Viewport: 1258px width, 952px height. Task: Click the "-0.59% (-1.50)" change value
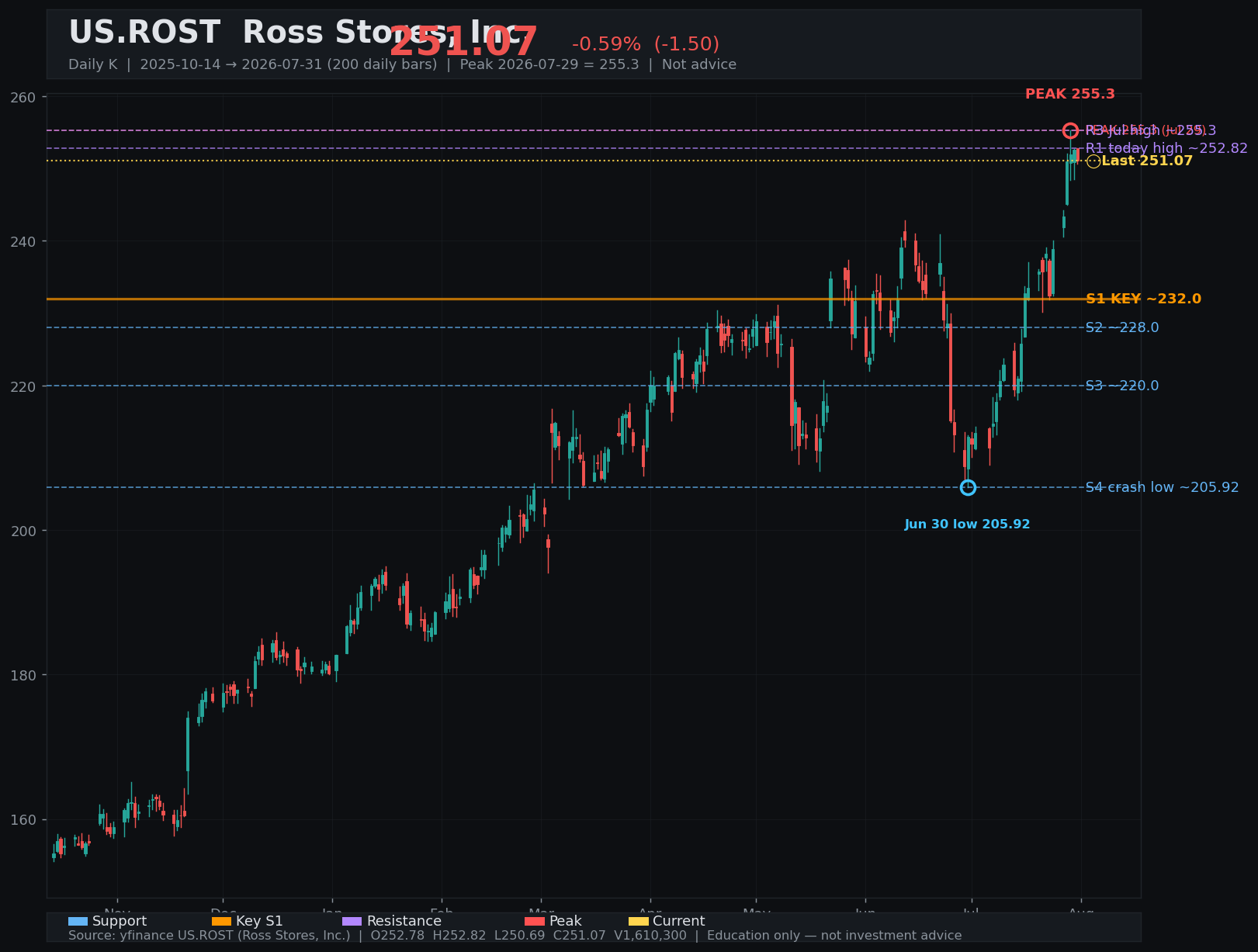[x=646, y=44]
